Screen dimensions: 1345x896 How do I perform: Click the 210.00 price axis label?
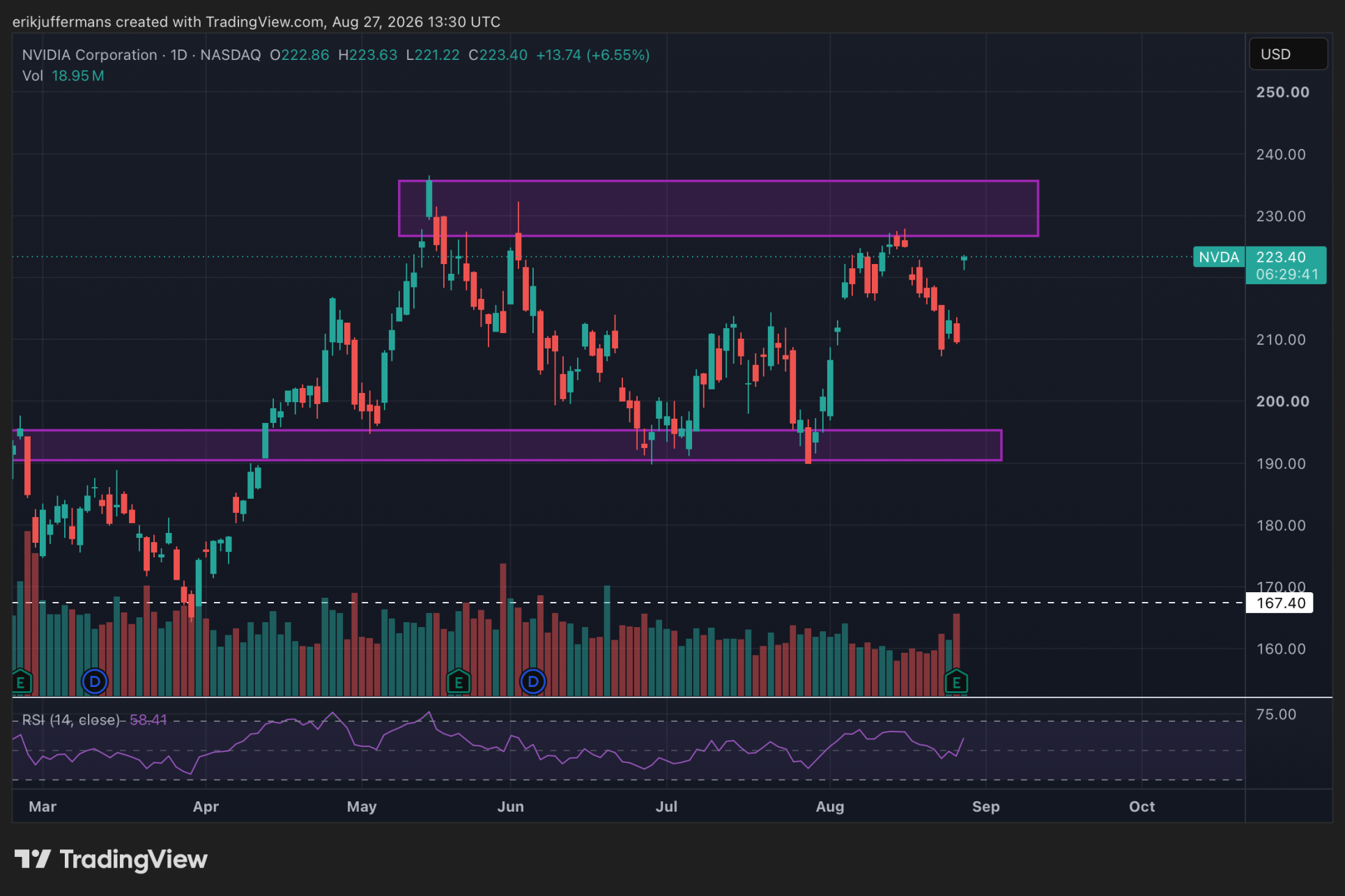[1281, 339]
